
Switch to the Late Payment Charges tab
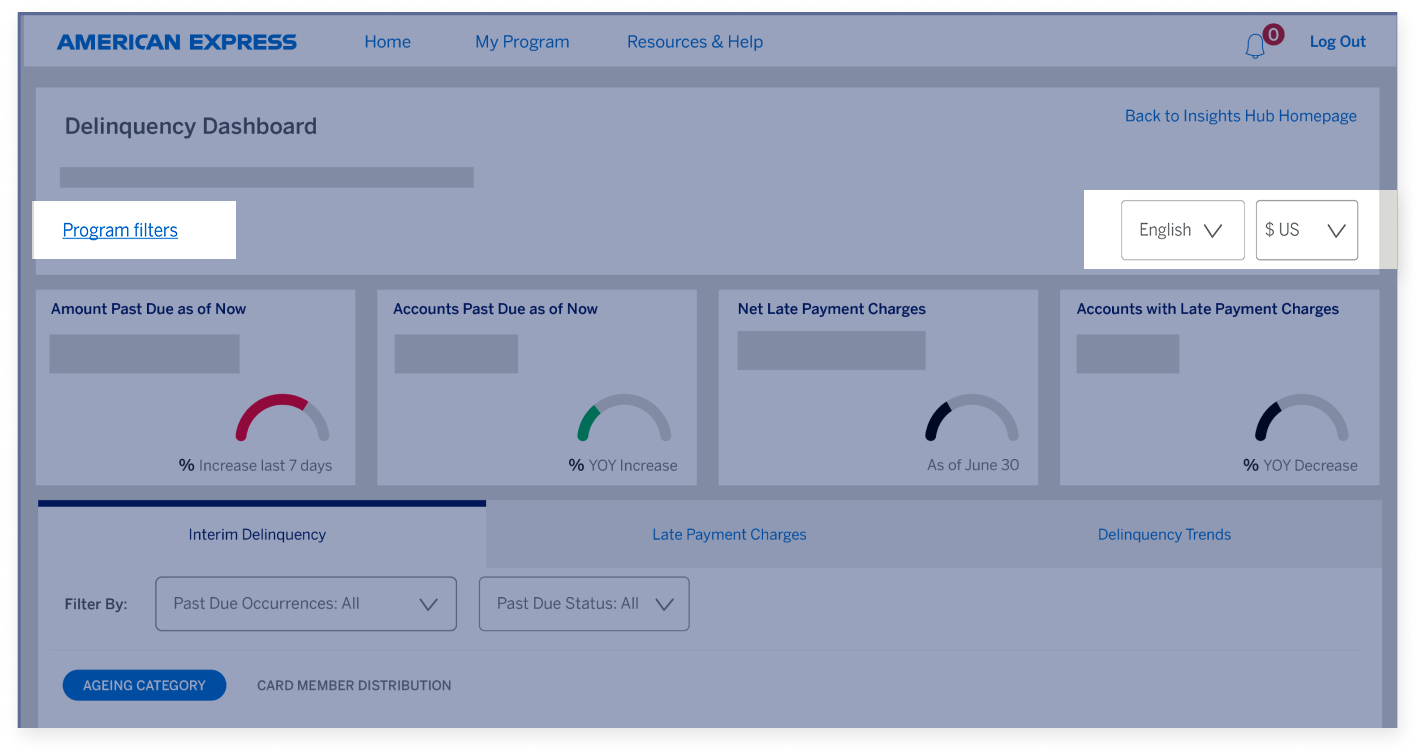[729, 534]
